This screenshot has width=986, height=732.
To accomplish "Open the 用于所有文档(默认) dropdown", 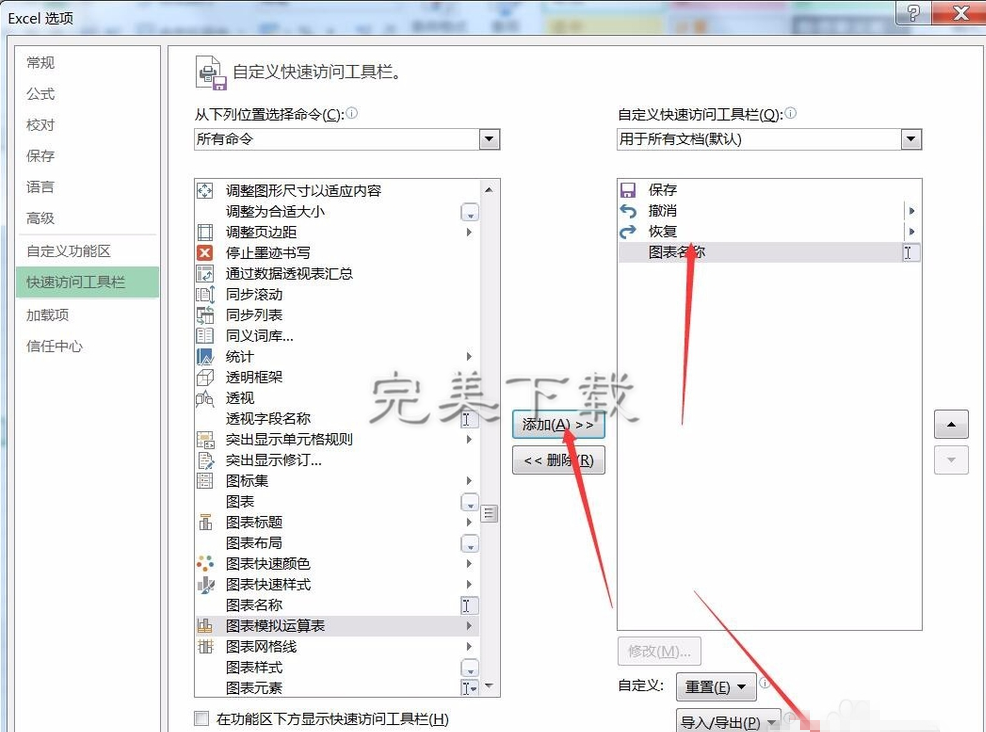I will click(x=911, y=139).
